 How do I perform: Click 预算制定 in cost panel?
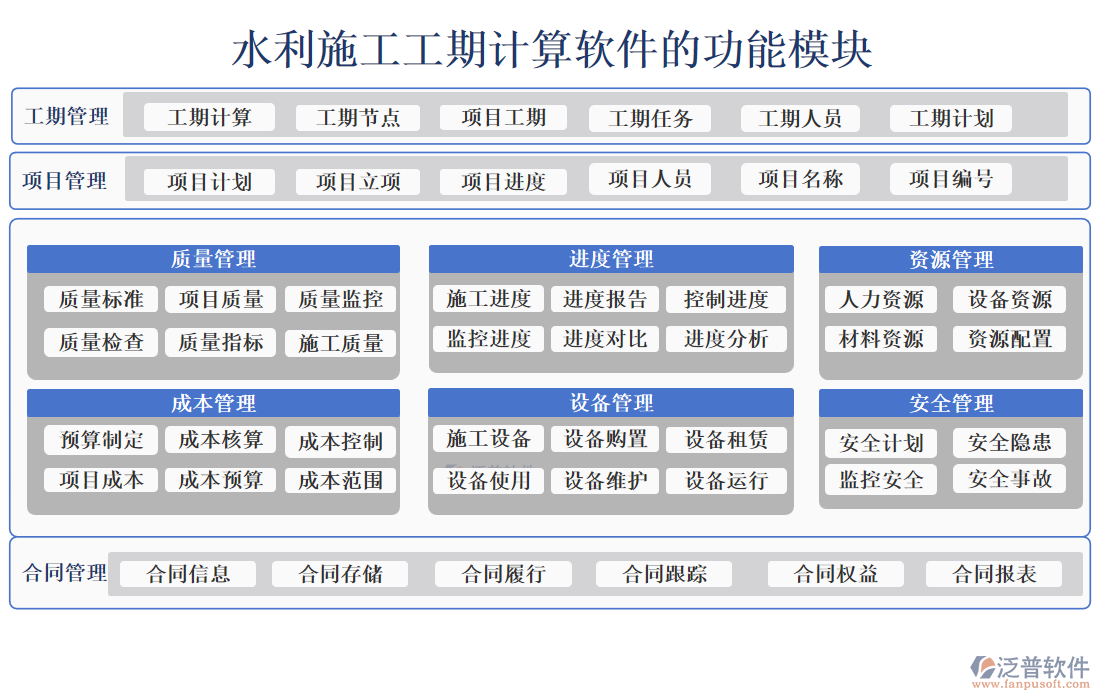click(100, 441)
